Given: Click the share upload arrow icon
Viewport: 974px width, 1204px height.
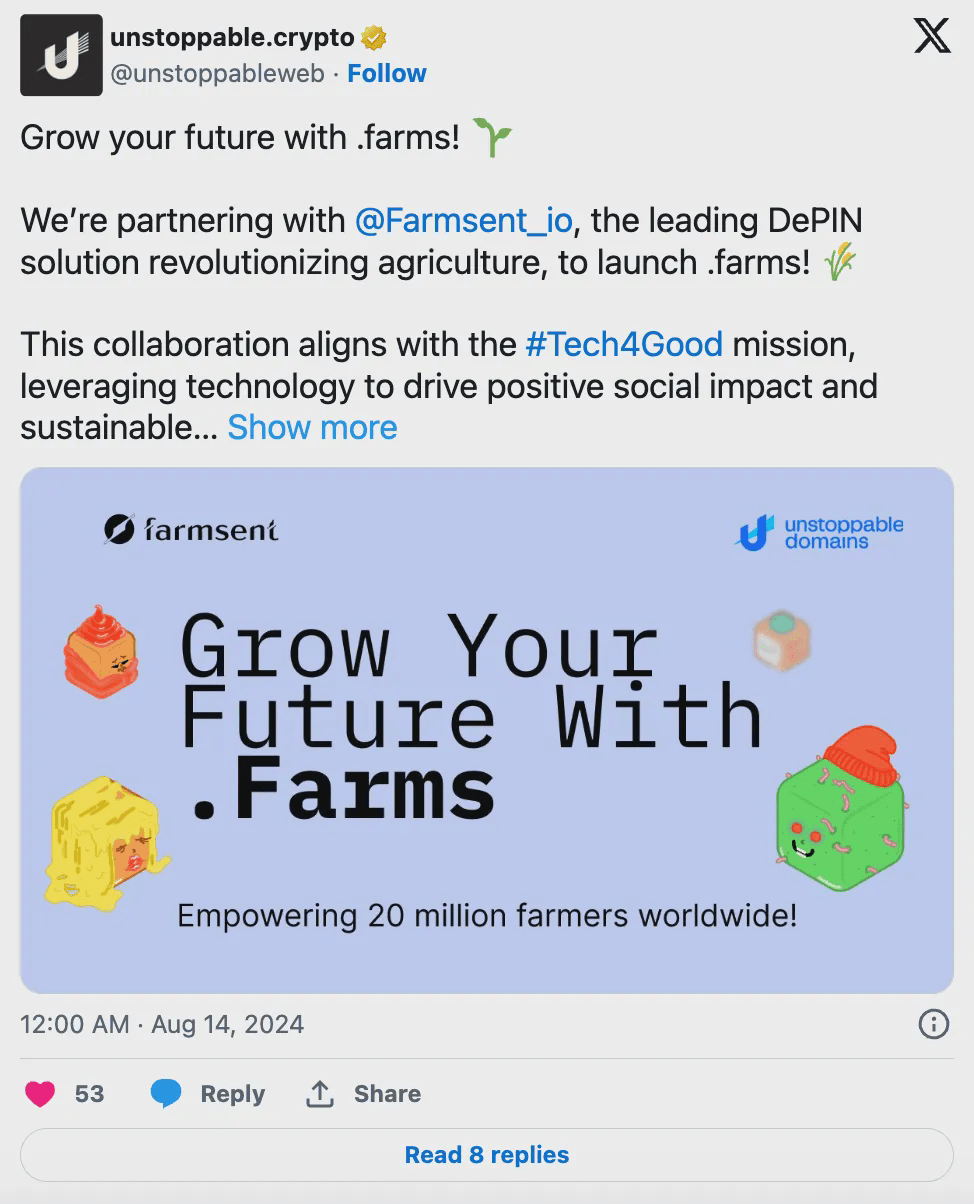Looking at the screenshot, I should (x=319, y=1094).
